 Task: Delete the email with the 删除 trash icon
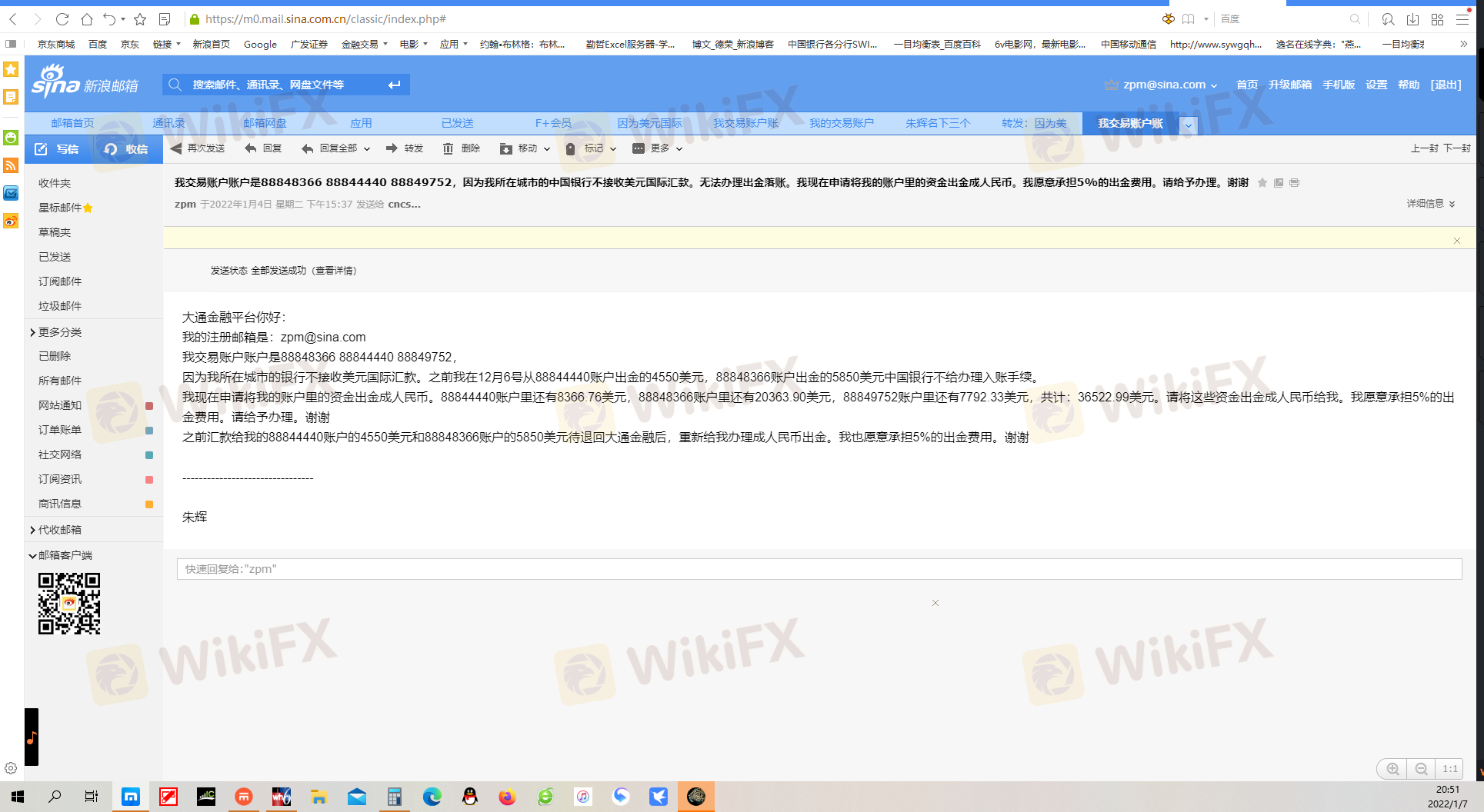tap(462, 148)
